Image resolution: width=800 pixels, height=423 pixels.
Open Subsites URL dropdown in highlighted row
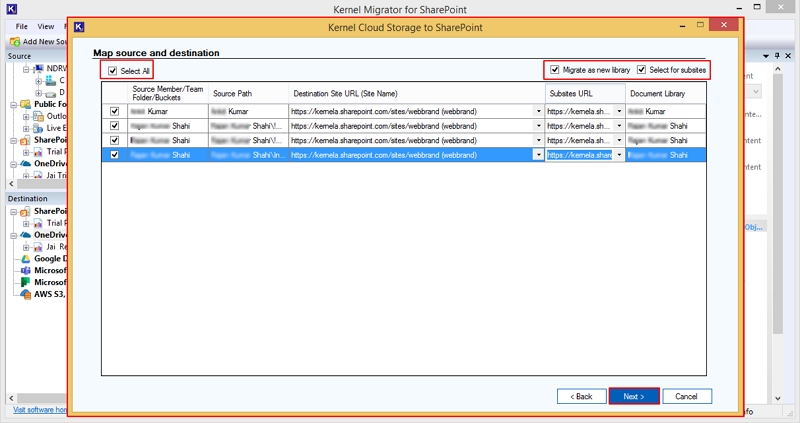point(619,155)
